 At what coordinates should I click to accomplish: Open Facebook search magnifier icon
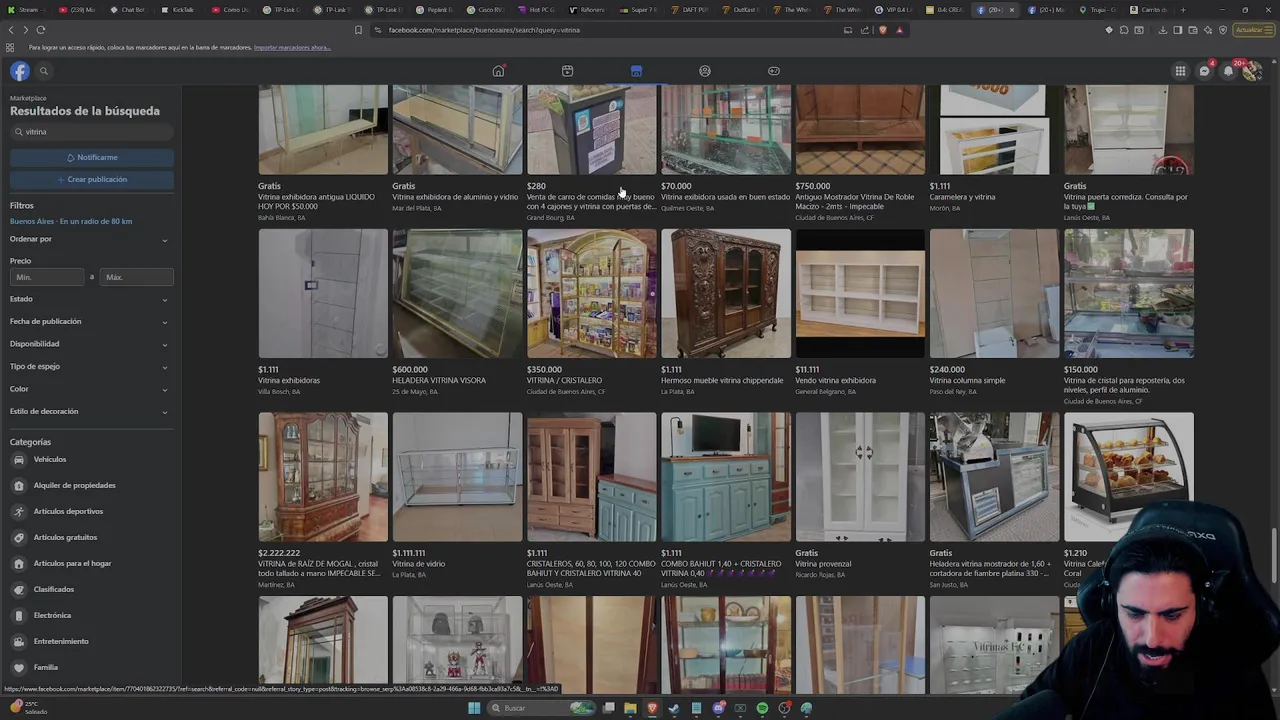(x=44, y=71)
